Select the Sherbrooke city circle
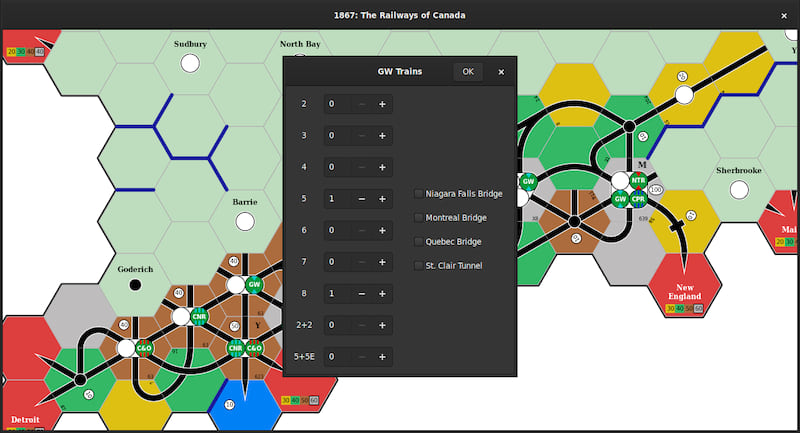 coord(739,190)
